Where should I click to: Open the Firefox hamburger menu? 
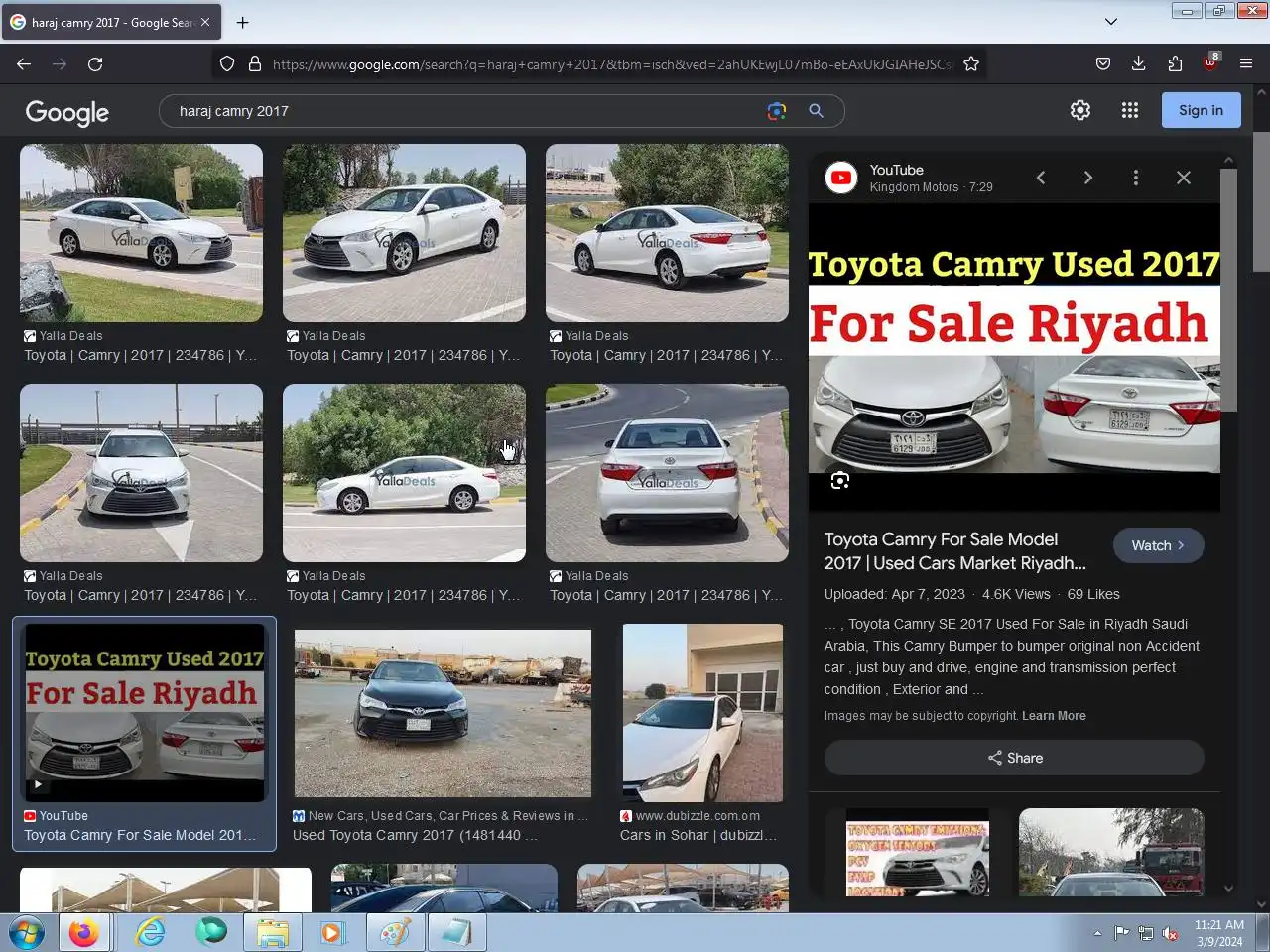point(1246,63)
